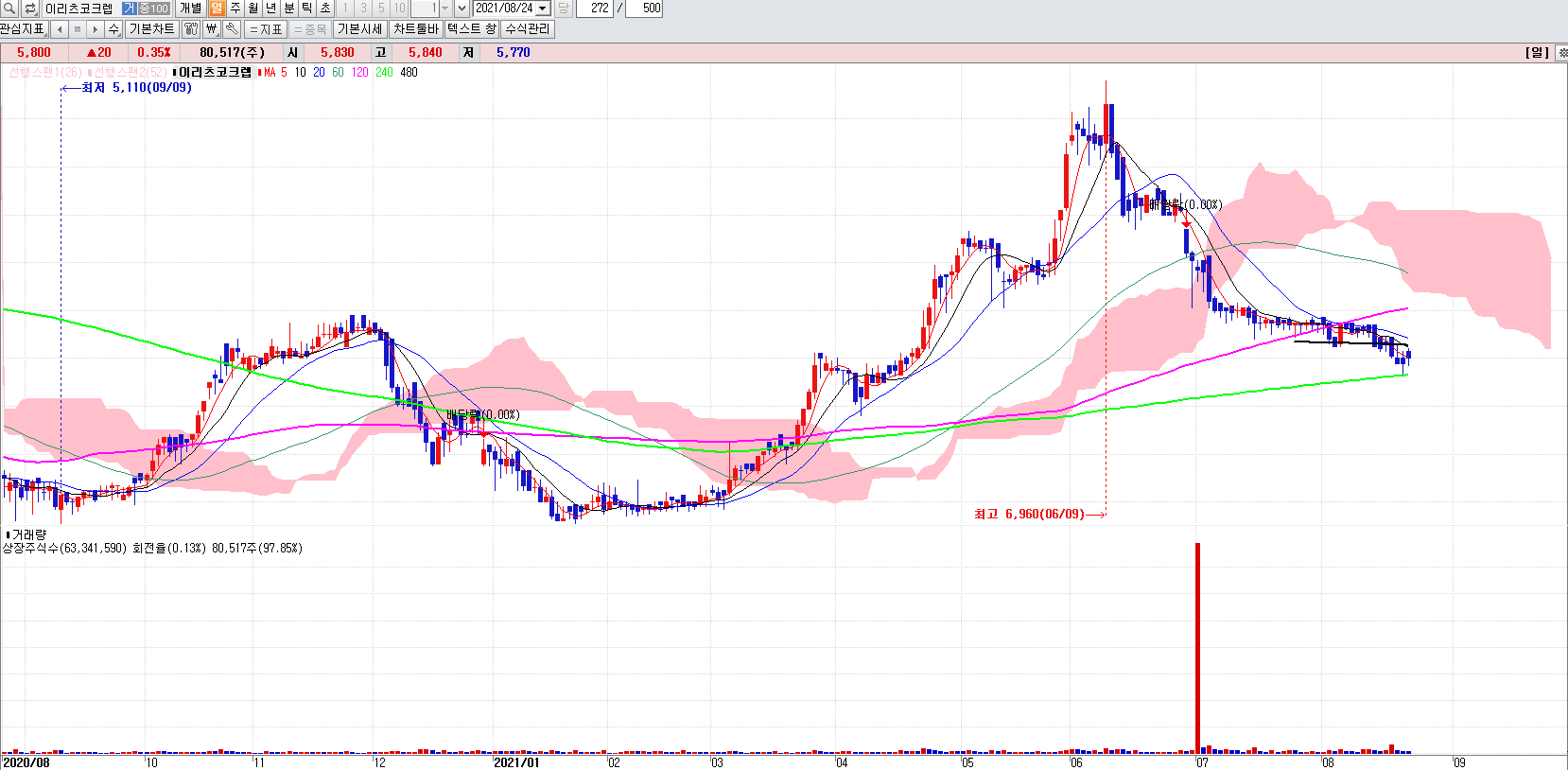Open the chart tools icon left of won sign

[191, 29]
